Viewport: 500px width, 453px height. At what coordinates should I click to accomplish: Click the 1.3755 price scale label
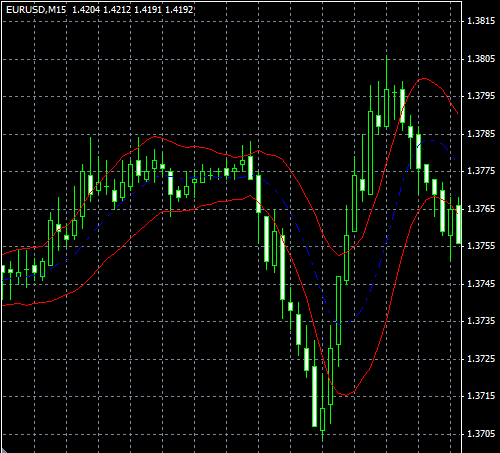(x=481, y=246)
